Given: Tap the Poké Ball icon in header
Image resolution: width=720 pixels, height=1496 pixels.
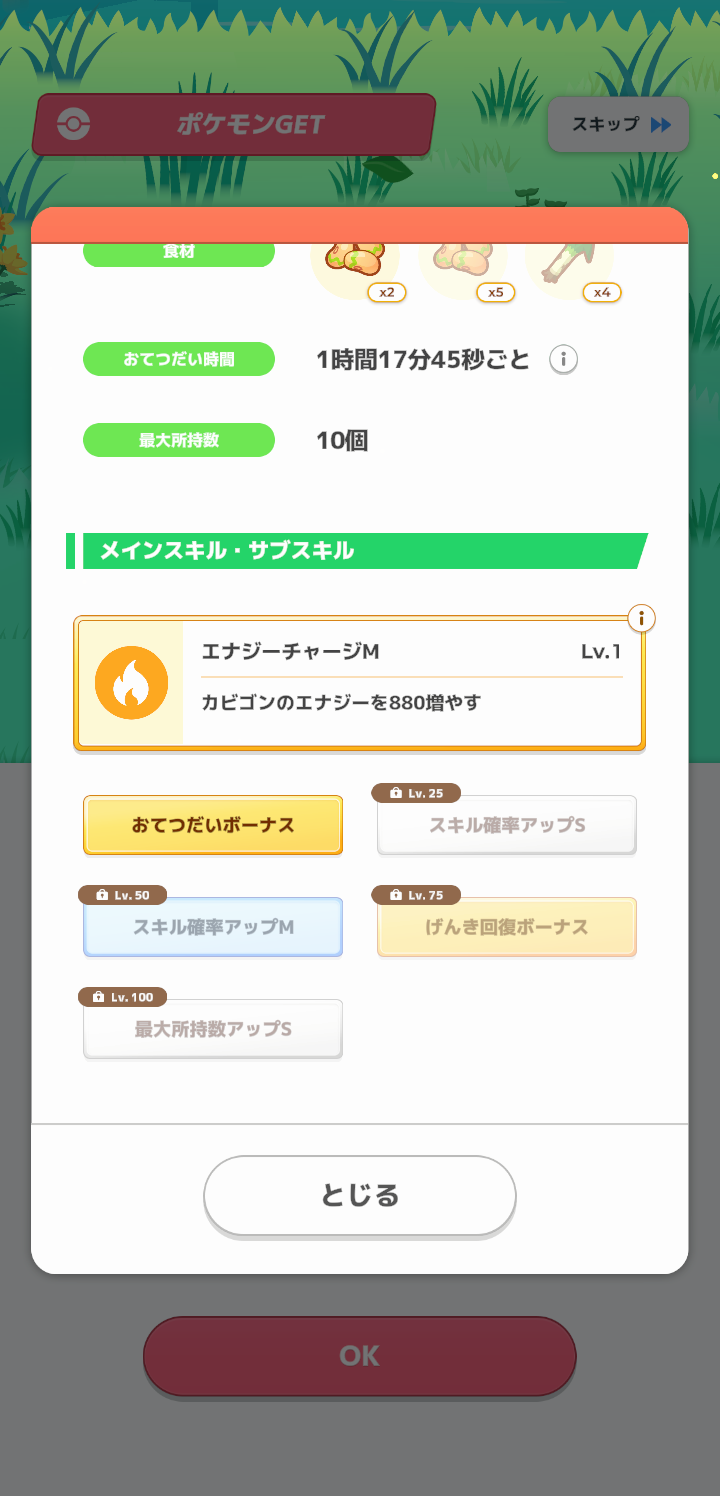Looking at the screenshot, I should [x=74, y=125].
